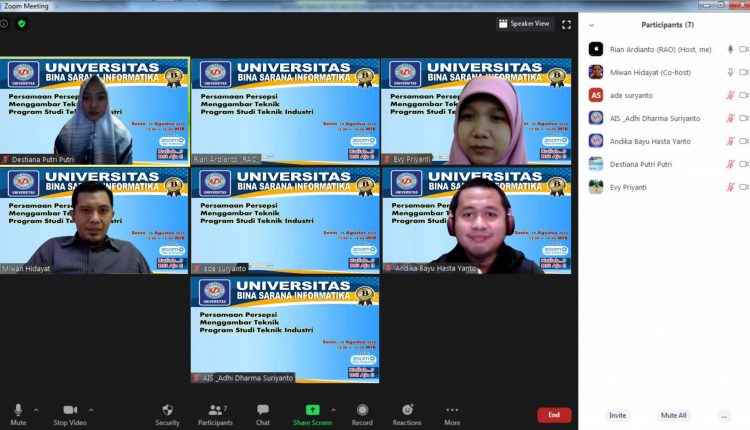Switch to Speaker View
750x430 pixels.
524,23
